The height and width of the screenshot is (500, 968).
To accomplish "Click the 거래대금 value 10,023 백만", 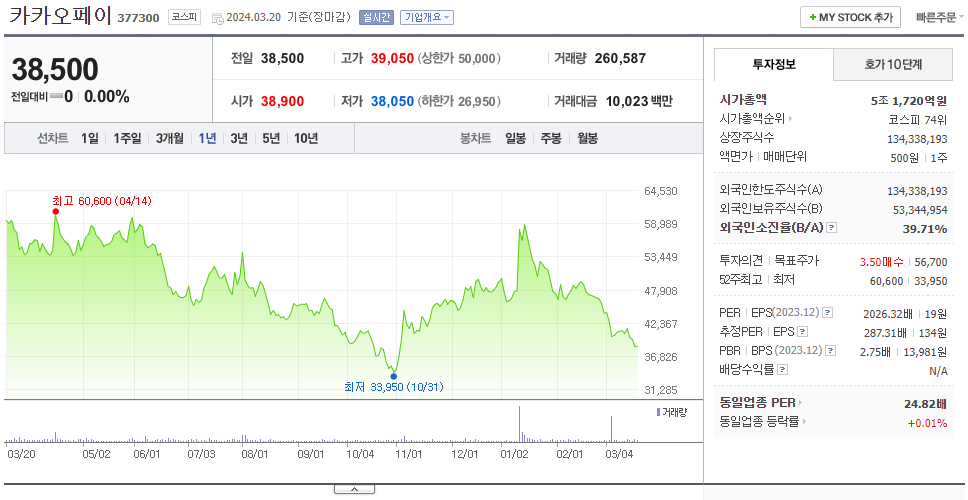I will click(639, 101).
